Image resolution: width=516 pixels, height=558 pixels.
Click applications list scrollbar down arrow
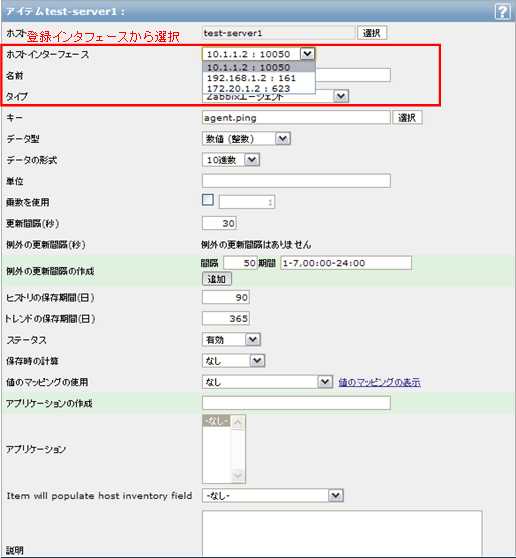pos(237,475)
